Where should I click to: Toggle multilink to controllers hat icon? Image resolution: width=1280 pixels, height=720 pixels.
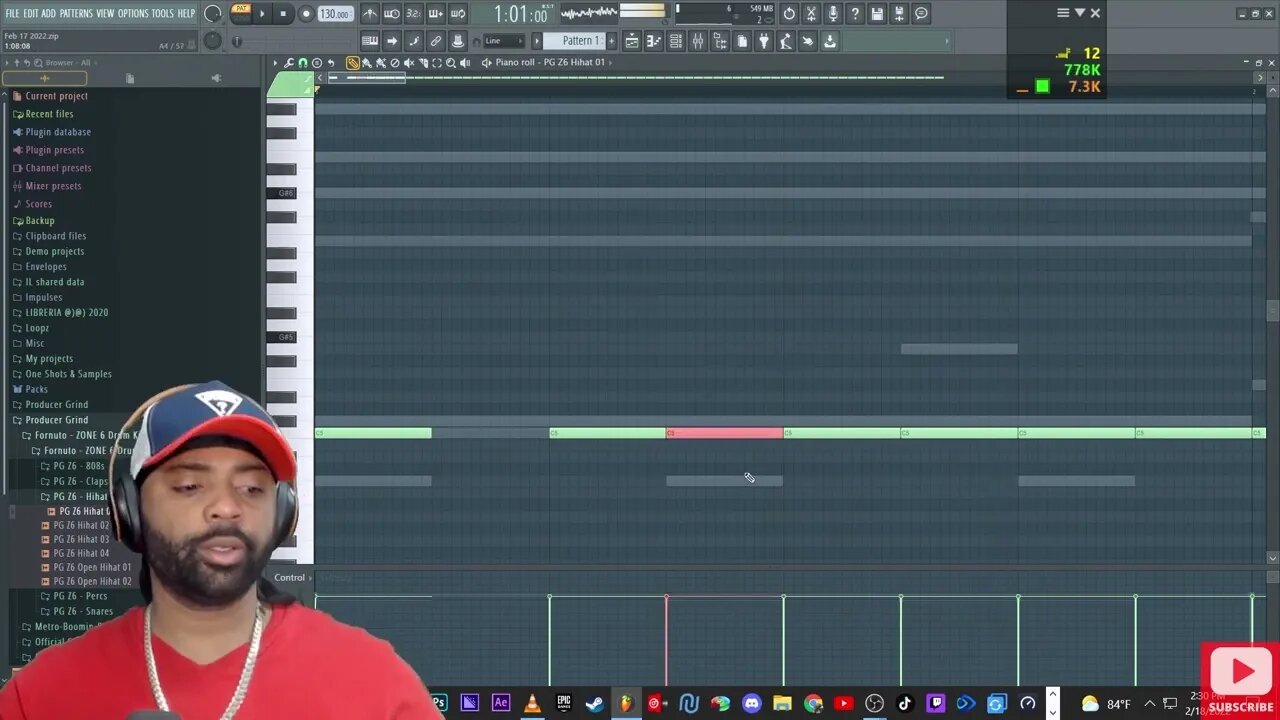click(x=458, y=41)
